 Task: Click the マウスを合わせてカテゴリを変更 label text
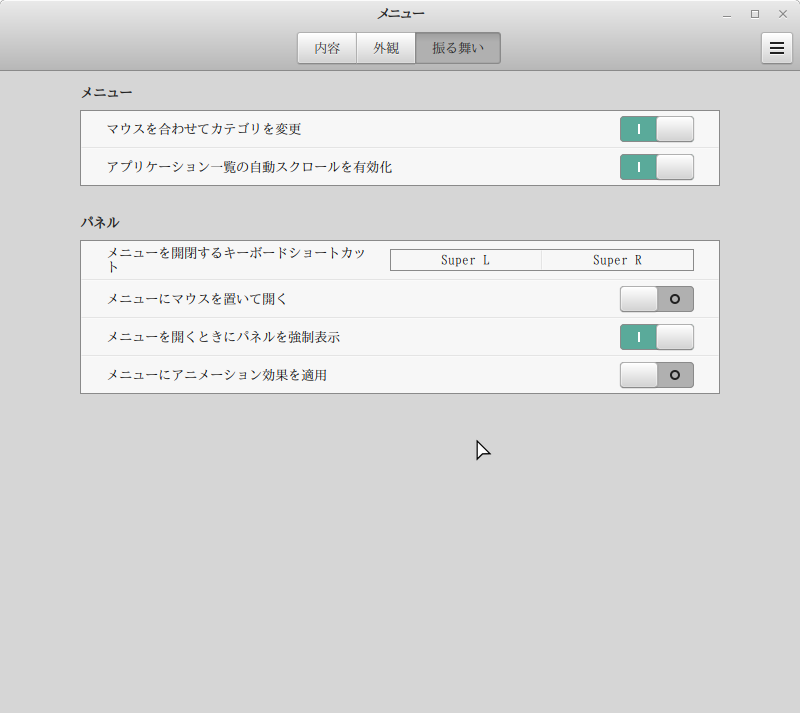pos(204,129)
